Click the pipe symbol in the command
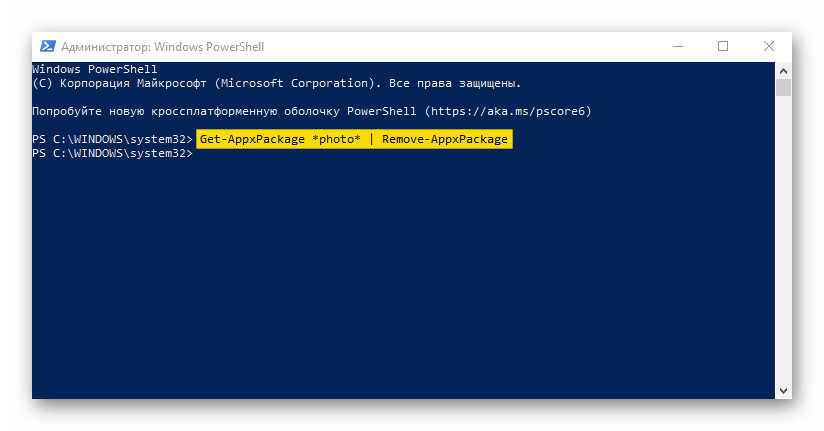The height and width of the screenshot is (431, 824). tap(372, 139)
